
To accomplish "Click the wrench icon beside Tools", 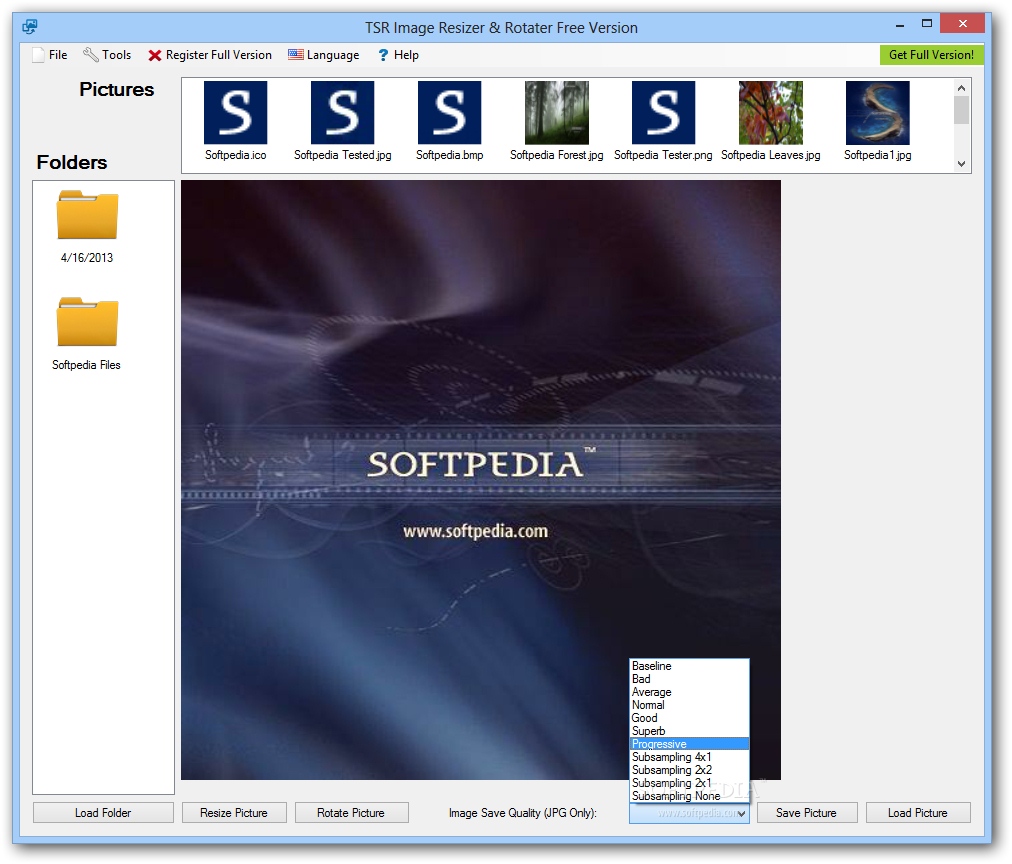I will 90,55.
